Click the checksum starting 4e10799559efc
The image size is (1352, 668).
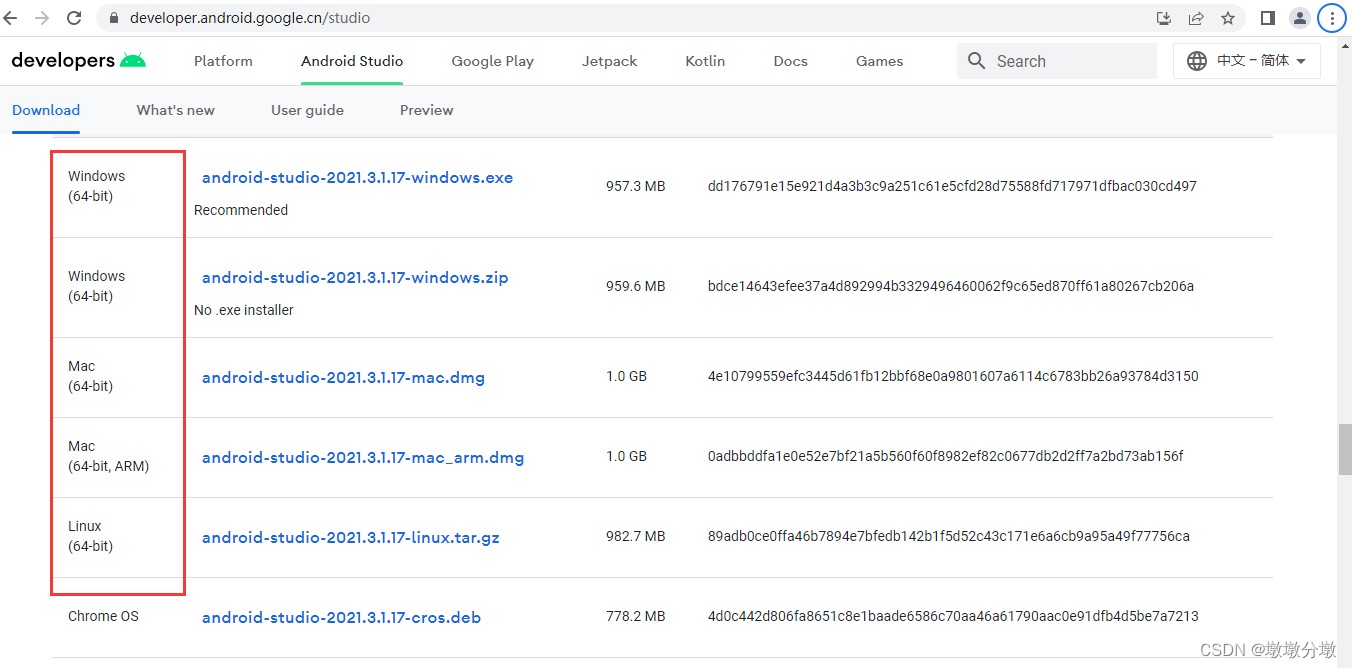[x=953, y=376]
